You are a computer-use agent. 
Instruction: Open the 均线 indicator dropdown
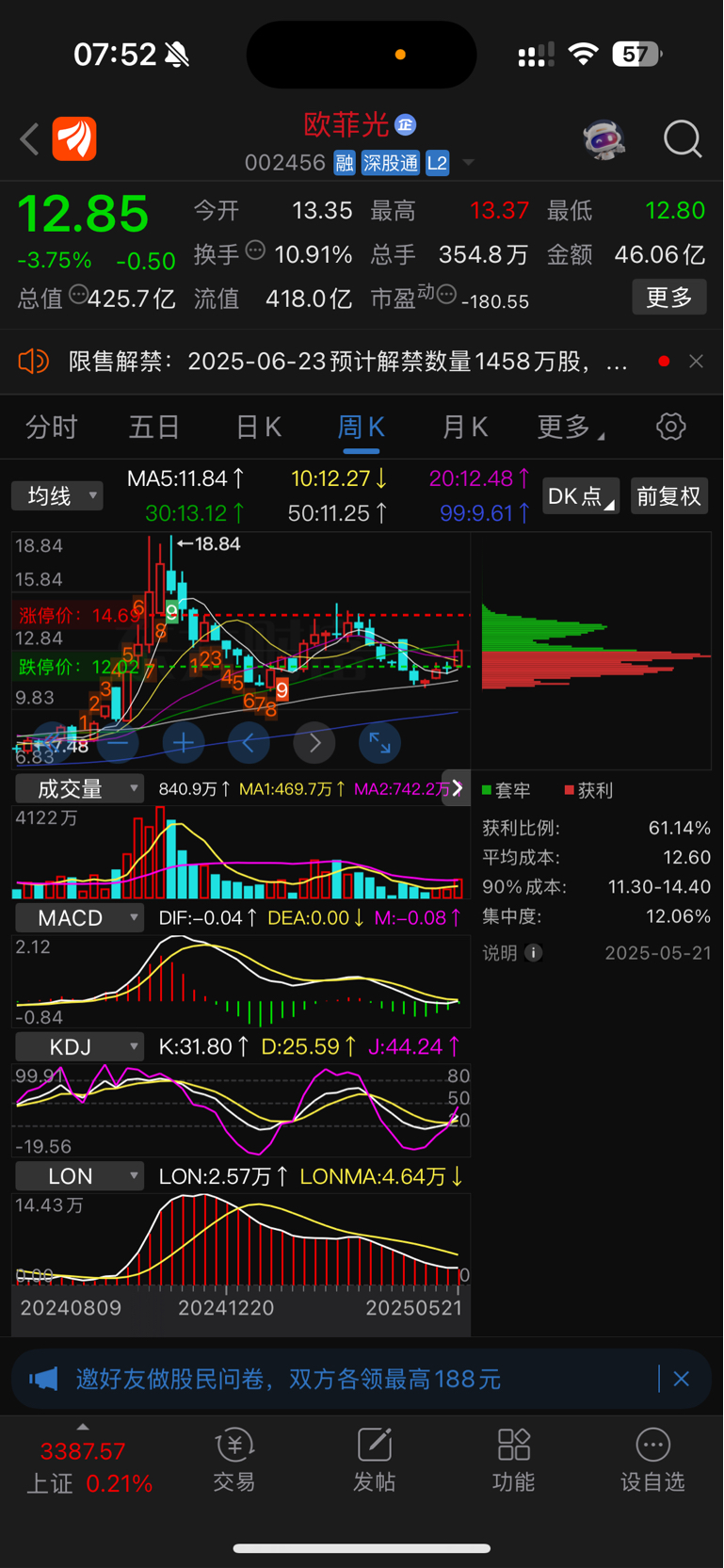click(x=57, y=496)
